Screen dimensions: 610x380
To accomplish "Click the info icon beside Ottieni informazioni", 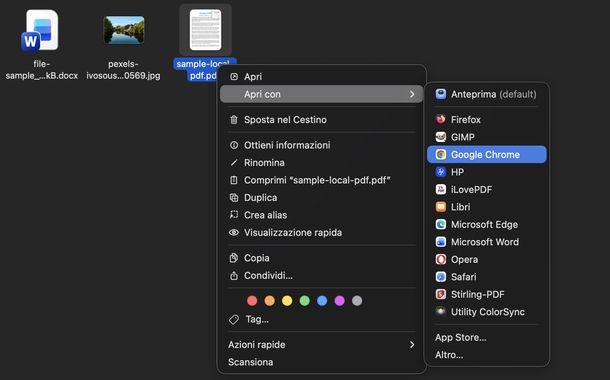I will click(x=234, y=145).
